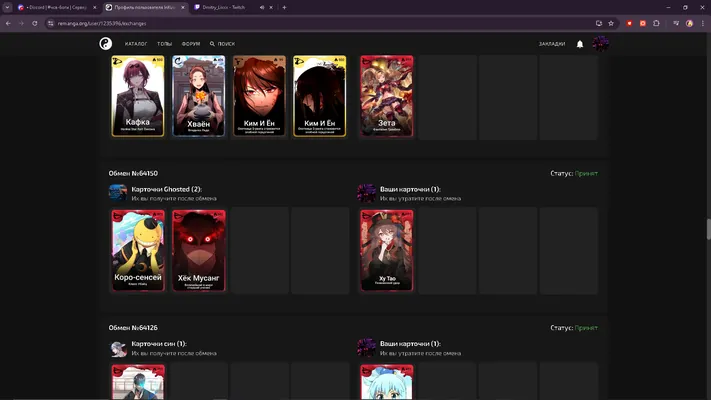Click the Remanga yin-yang logo
The height and width of the screenshot is (400, 711).
[x=106, y=44]
